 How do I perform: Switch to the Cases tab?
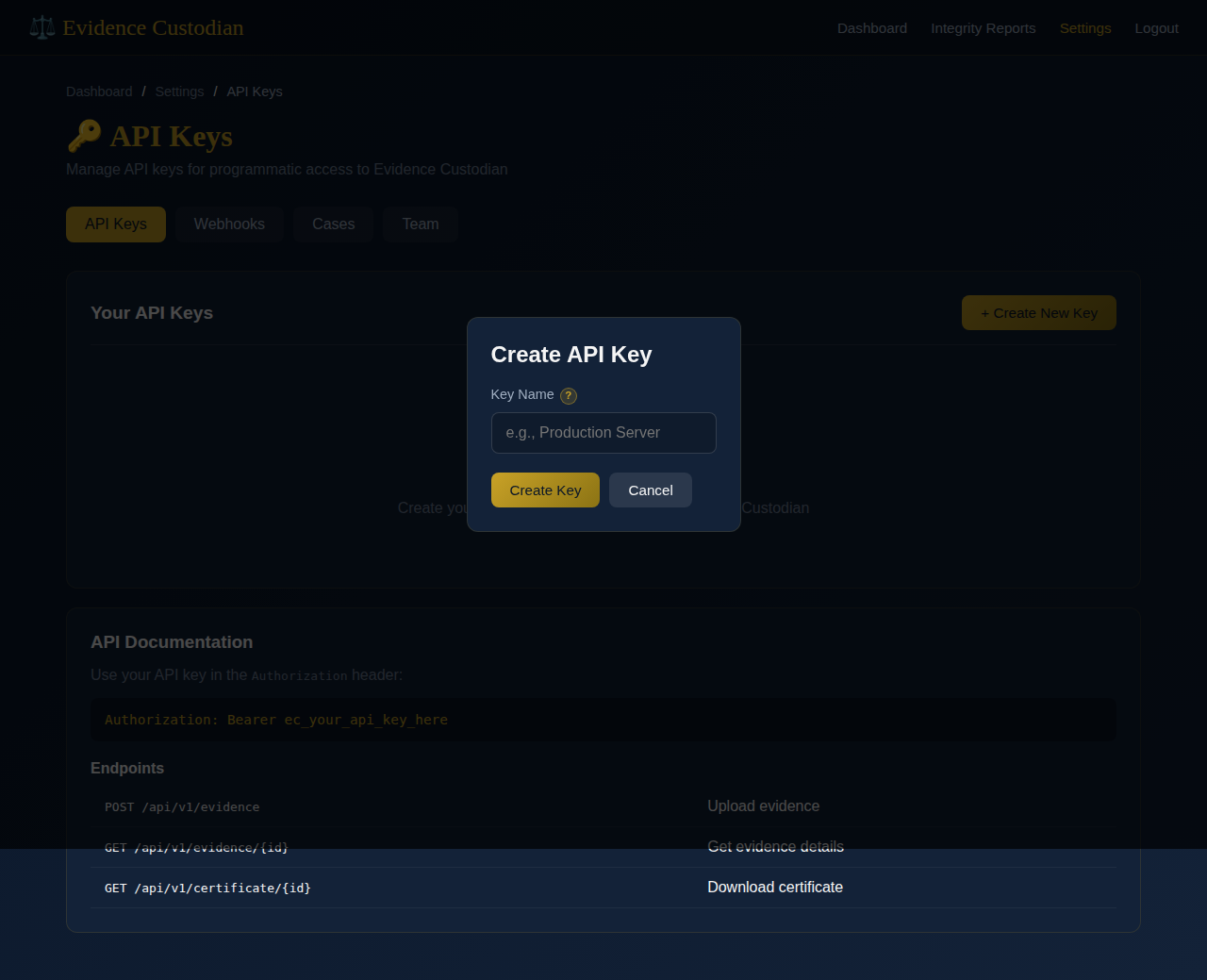pyautogui.click(x=334, y=224)
